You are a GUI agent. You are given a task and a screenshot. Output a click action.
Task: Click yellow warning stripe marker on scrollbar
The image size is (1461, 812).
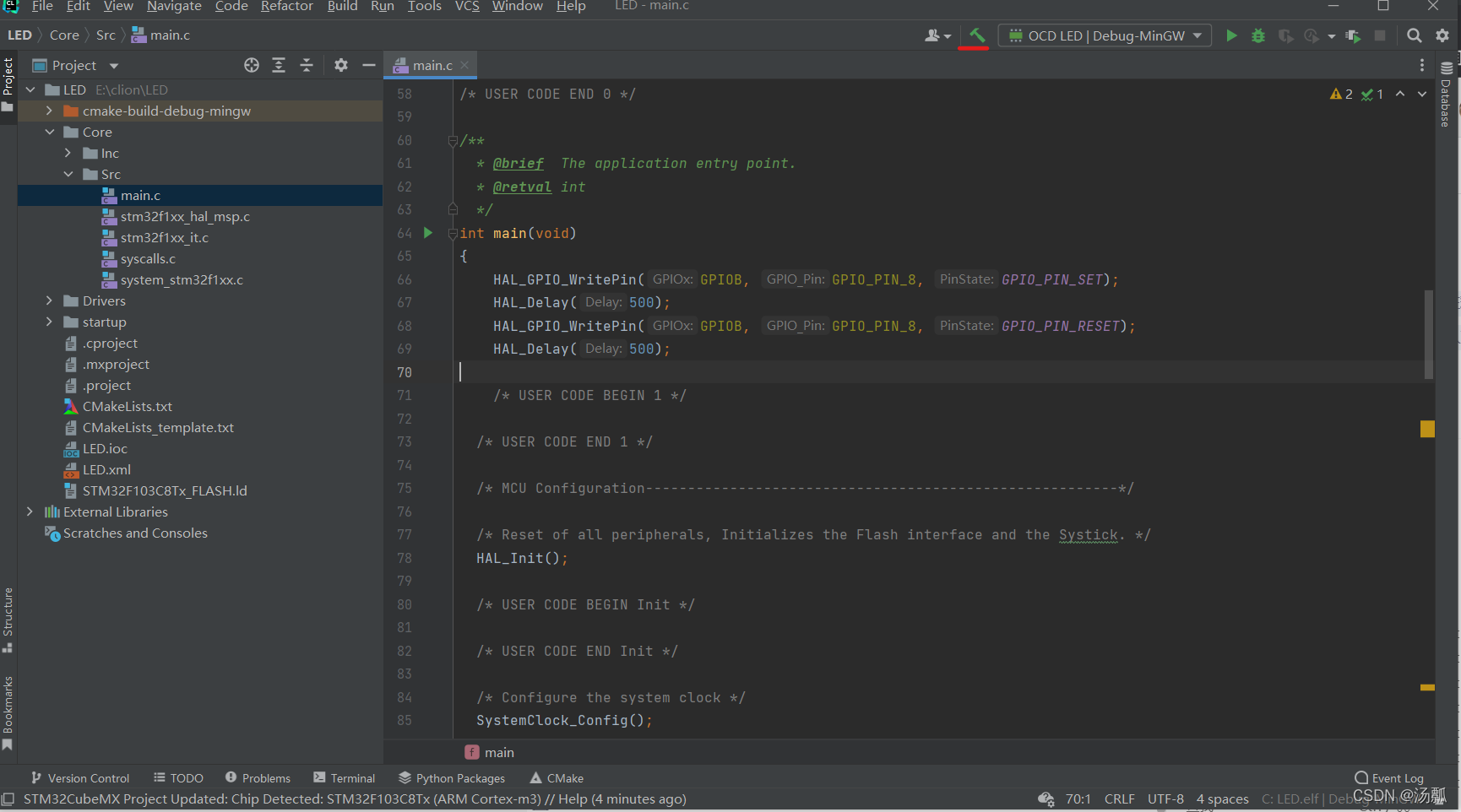coord(1427,429)
